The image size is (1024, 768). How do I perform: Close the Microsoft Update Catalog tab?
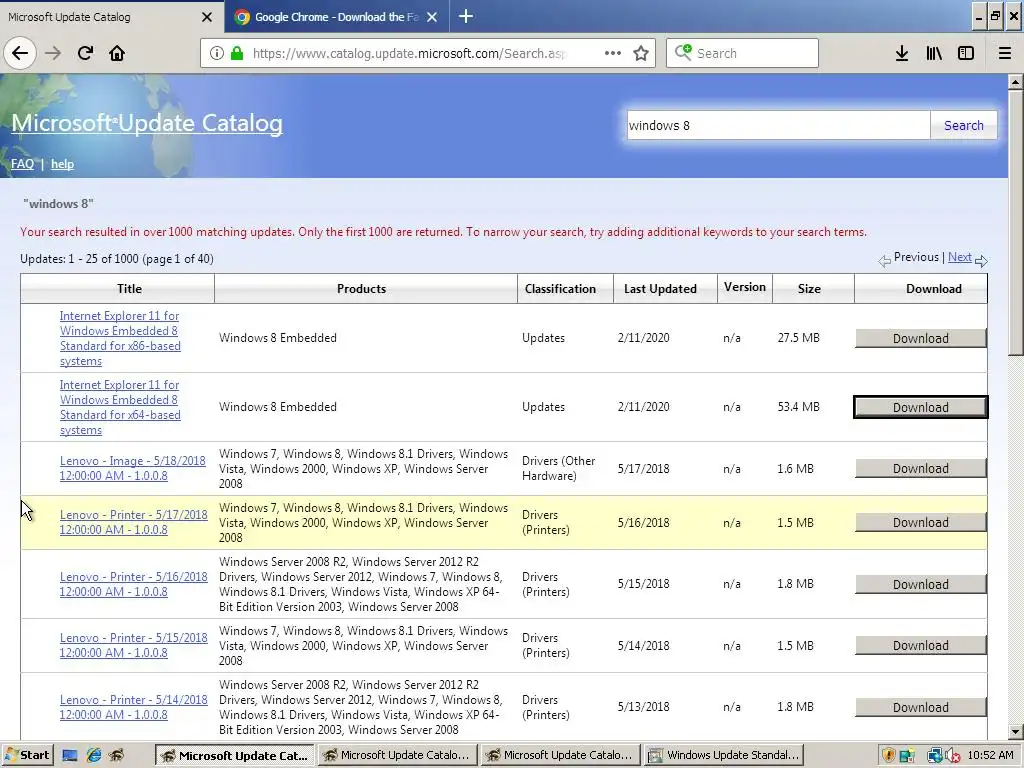[207, 17]
